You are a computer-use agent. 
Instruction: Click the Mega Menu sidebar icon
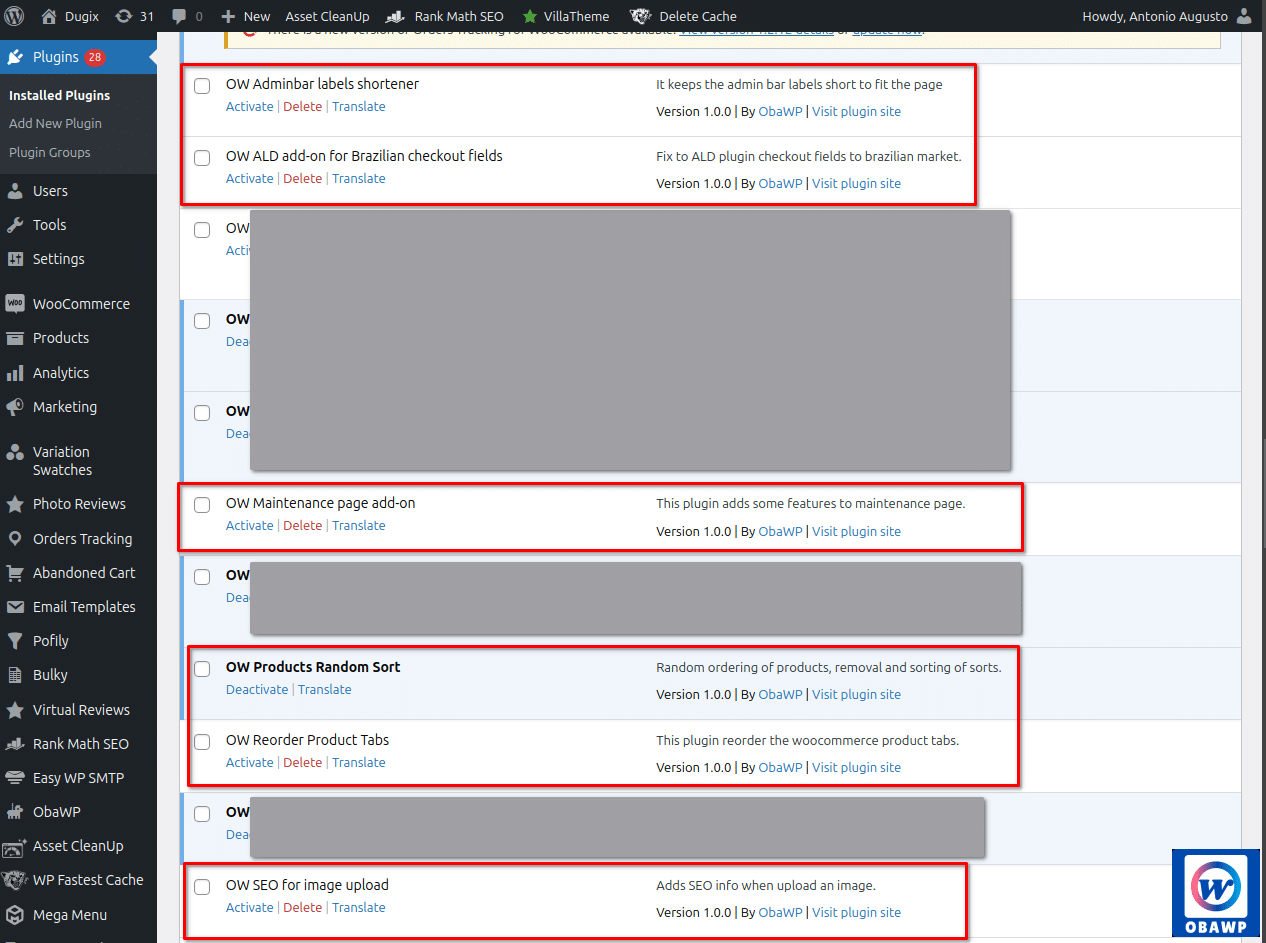tap(15, 915)
